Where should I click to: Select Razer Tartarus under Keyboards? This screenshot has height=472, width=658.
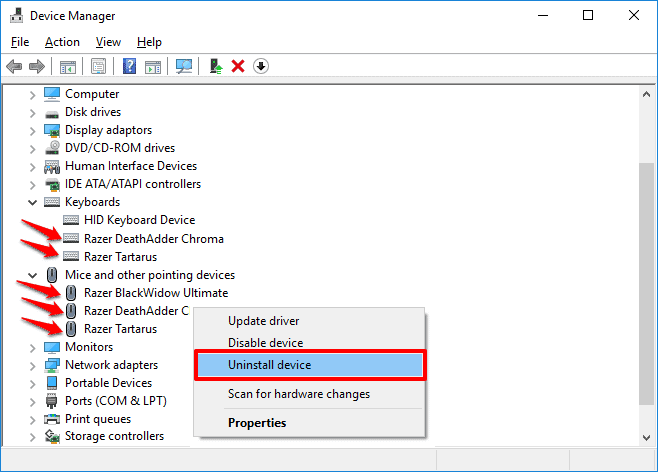[120, 257]
